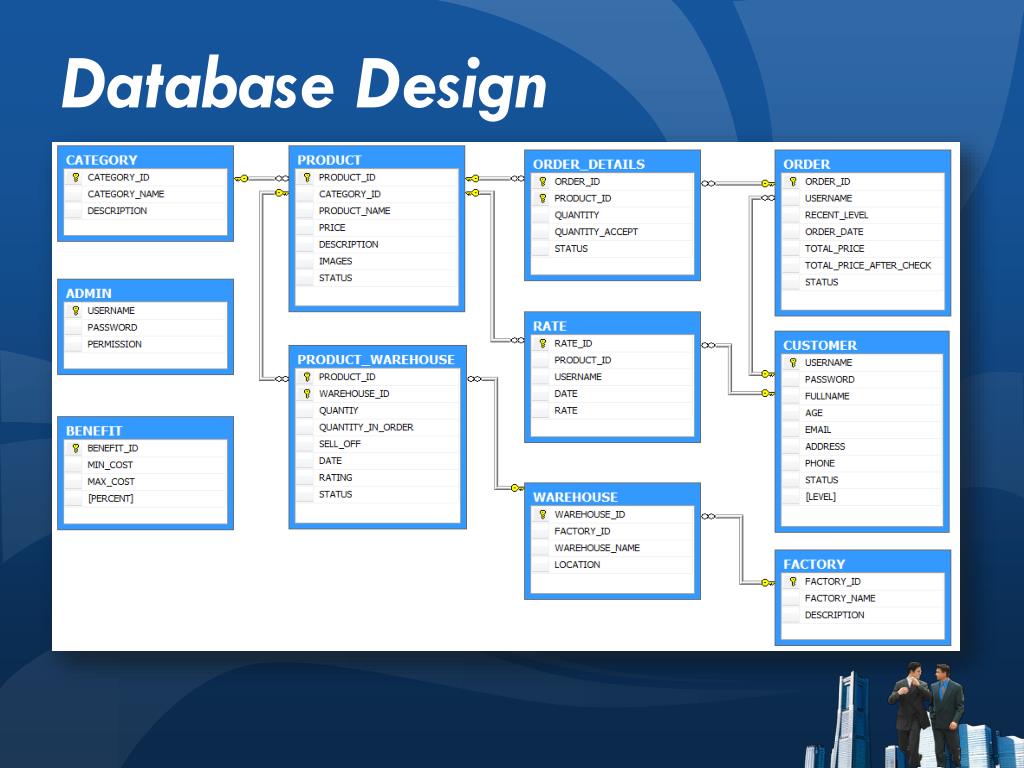This screenshot has height=768, width=1024.
Task: Click WAREHOUSE_ID key icon in WAREHOUSE table
Action: (543, 515)
